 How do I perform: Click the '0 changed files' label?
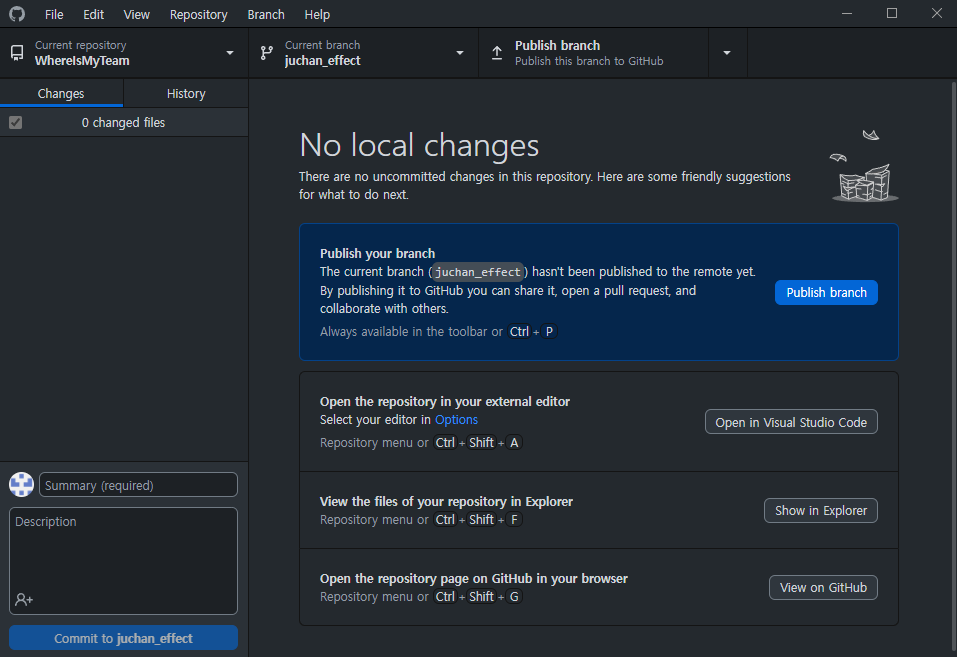tap(123, 123)
